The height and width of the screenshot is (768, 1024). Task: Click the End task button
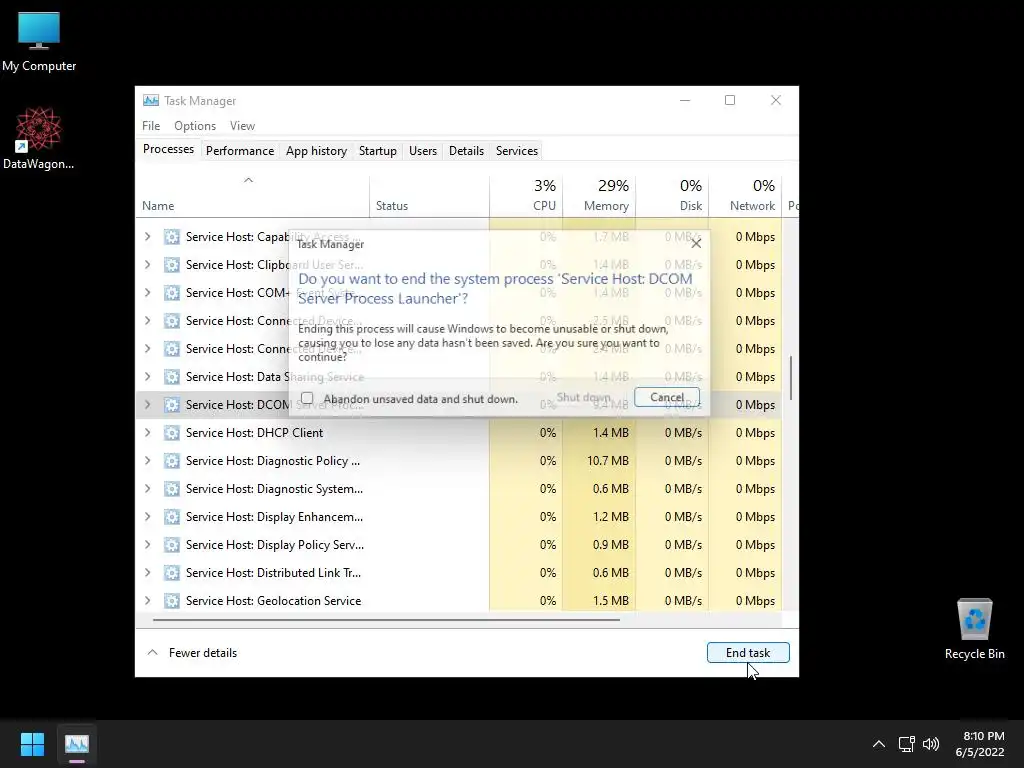click(x=748, y=652)
